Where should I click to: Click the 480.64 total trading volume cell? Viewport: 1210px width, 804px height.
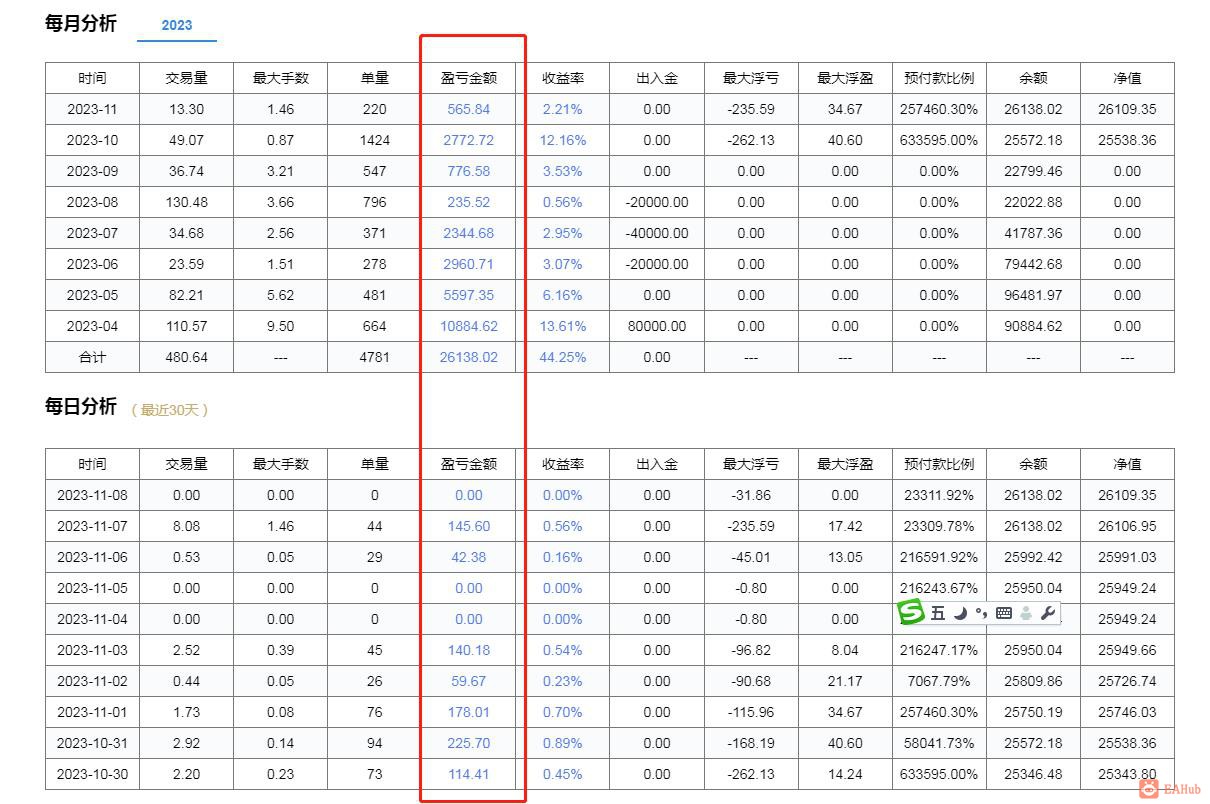[186, 357]
